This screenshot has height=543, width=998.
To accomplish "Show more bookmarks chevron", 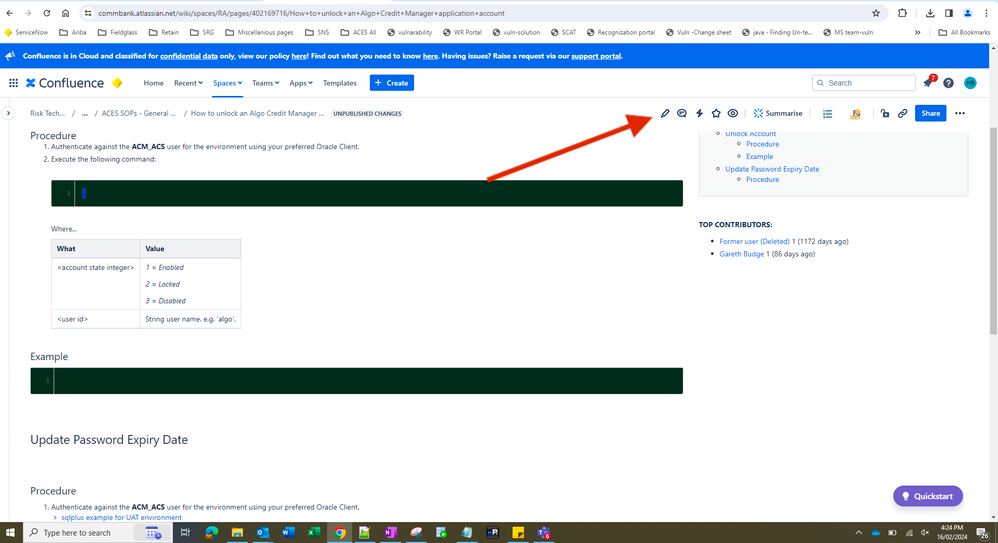I will [x=917, y=32].
